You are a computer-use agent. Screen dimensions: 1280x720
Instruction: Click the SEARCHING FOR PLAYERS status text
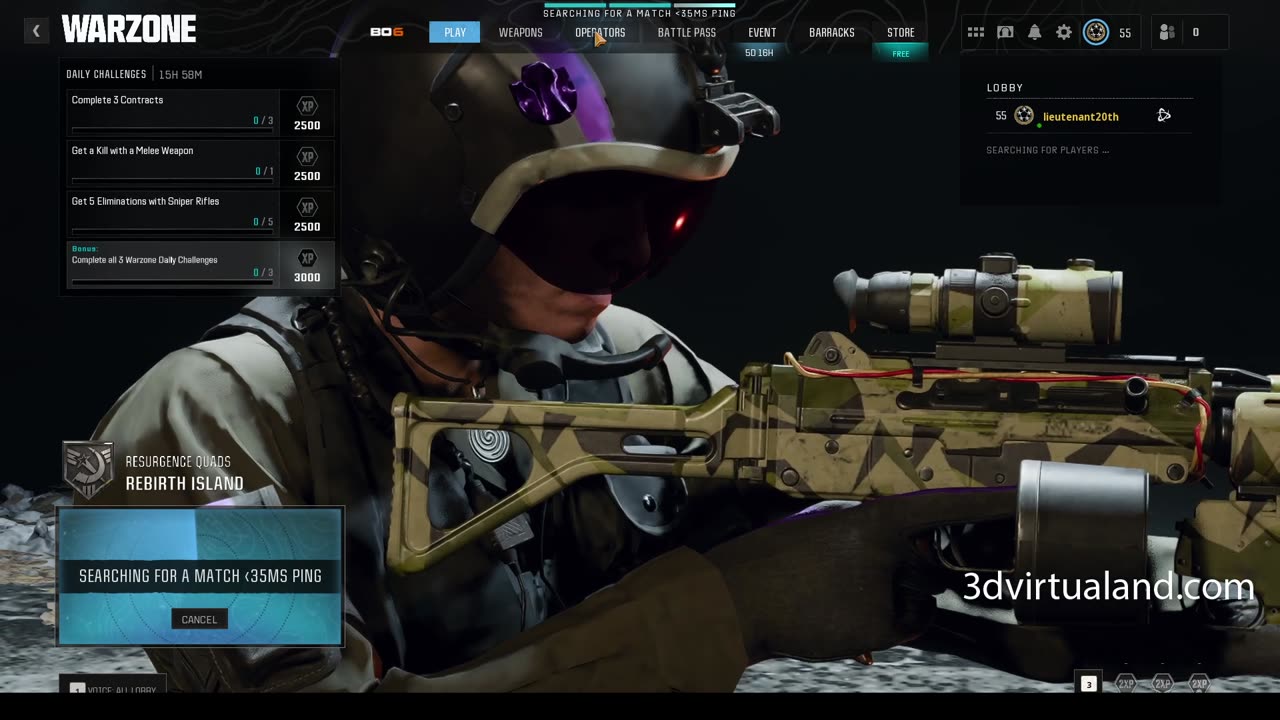(1048, 150)
